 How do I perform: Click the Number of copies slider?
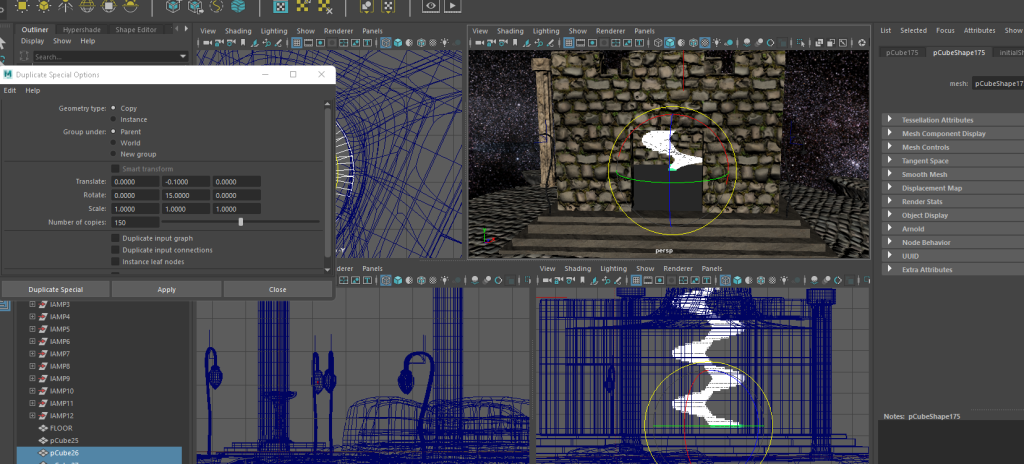coord(240,222)
